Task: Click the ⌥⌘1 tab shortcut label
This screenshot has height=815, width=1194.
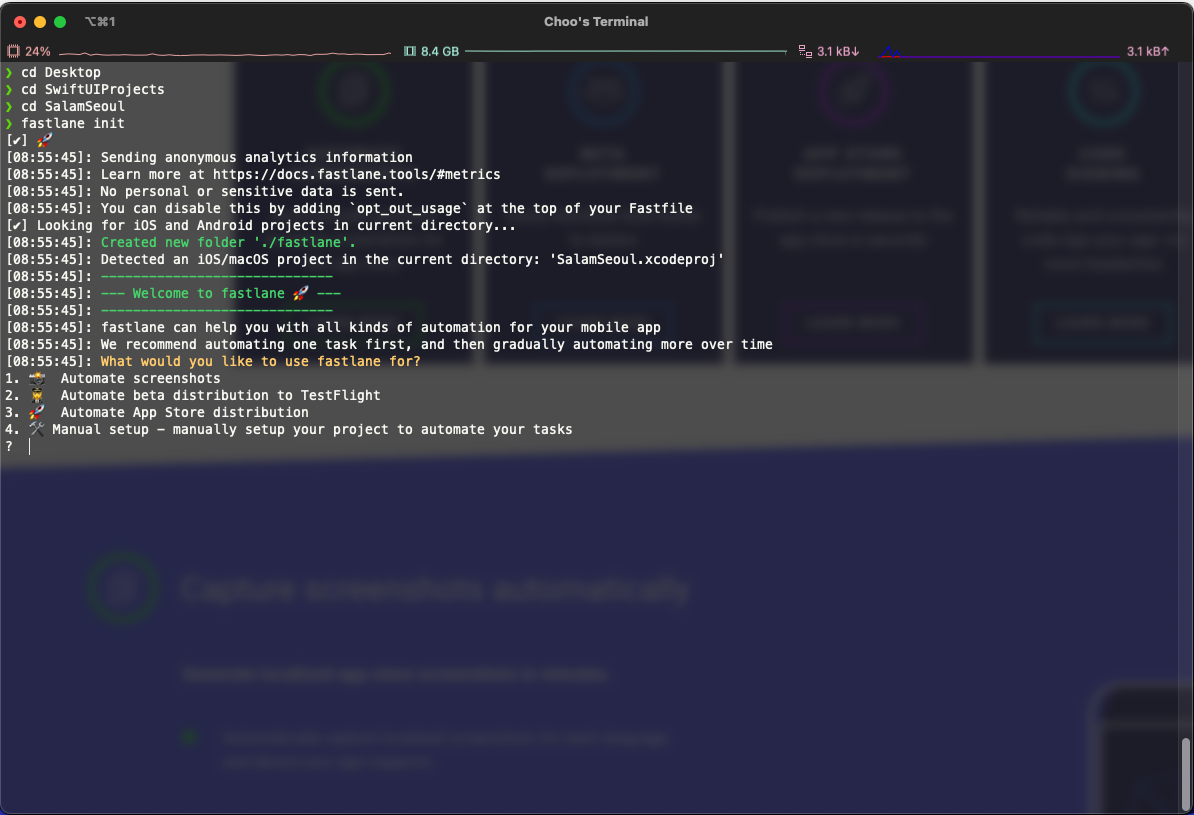Action: tap(100, 21)
